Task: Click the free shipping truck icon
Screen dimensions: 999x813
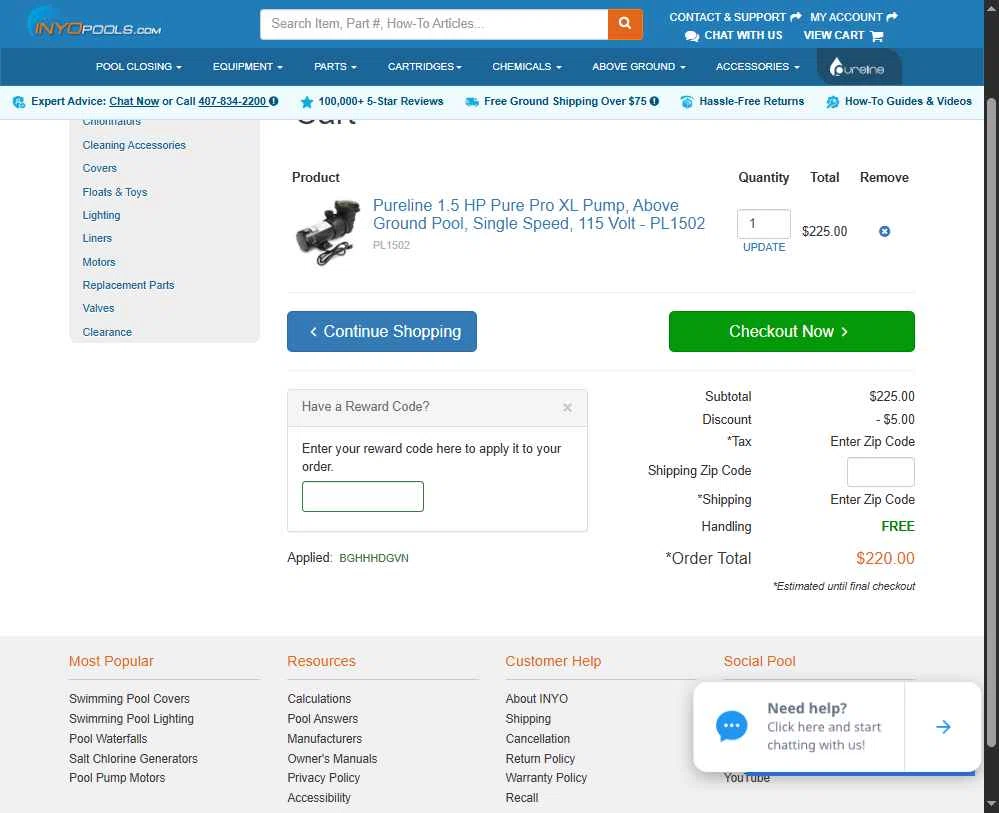Action: (471, 101)
